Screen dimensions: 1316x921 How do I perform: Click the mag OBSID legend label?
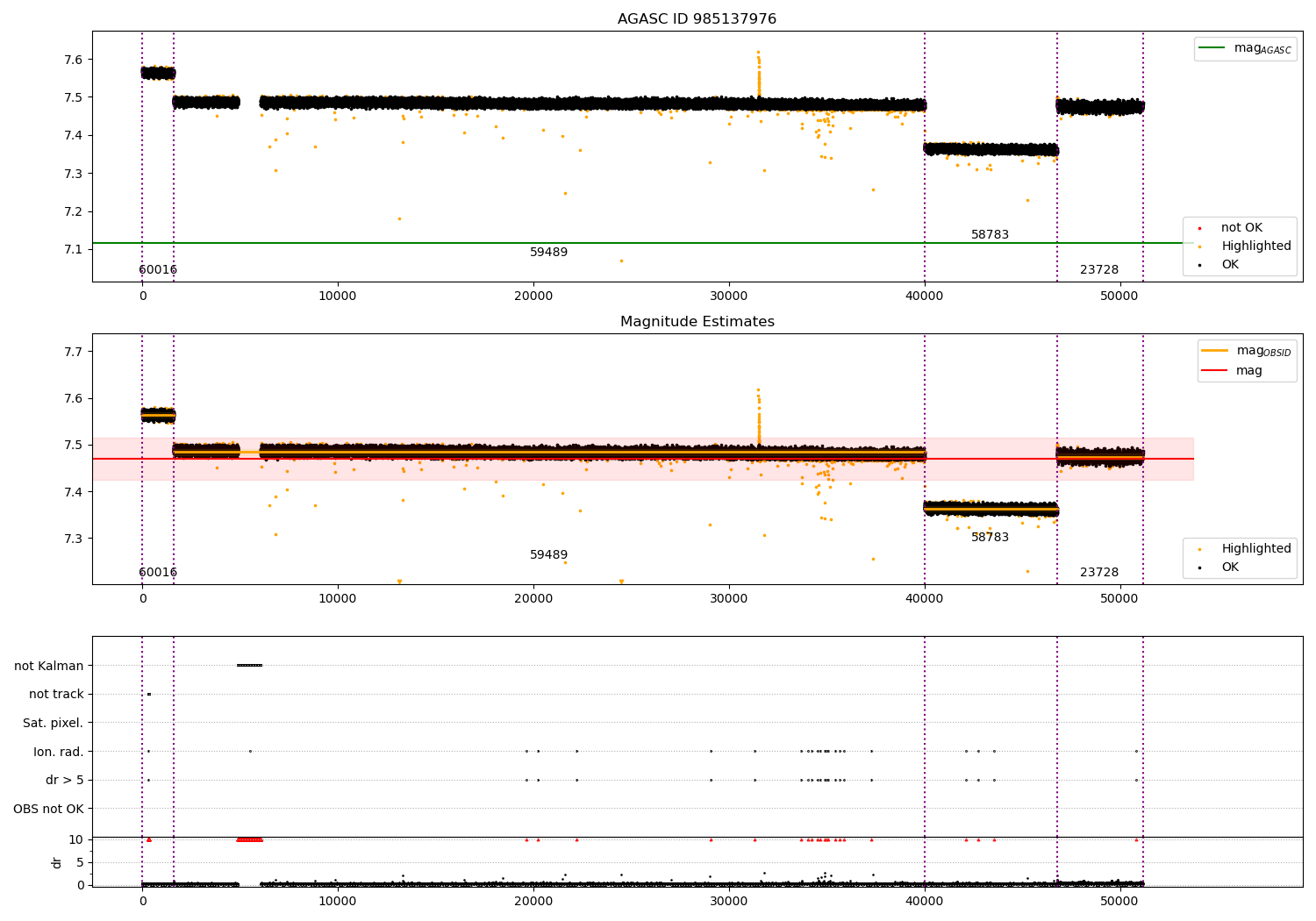[x=1263, y=352]
